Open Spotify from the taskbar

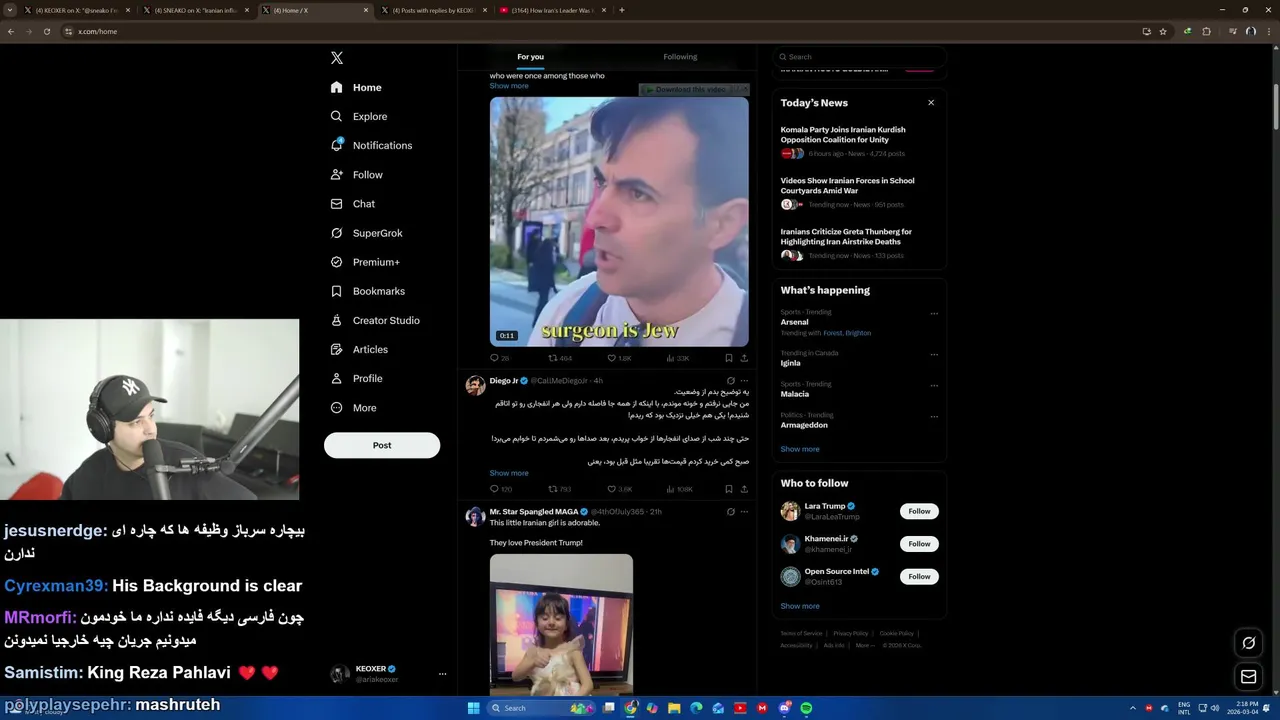click(x=806, y=708)
